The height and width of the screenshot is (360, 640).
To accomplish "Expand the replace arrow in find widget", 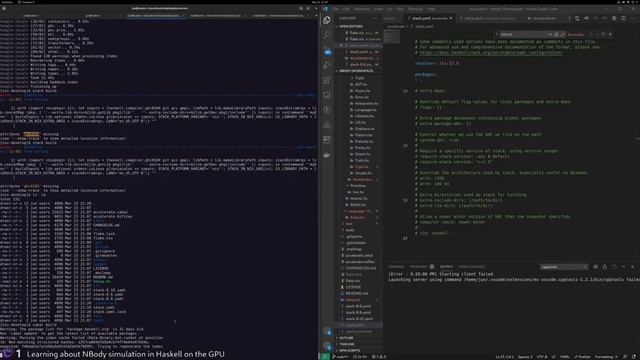I will point(498,35).
